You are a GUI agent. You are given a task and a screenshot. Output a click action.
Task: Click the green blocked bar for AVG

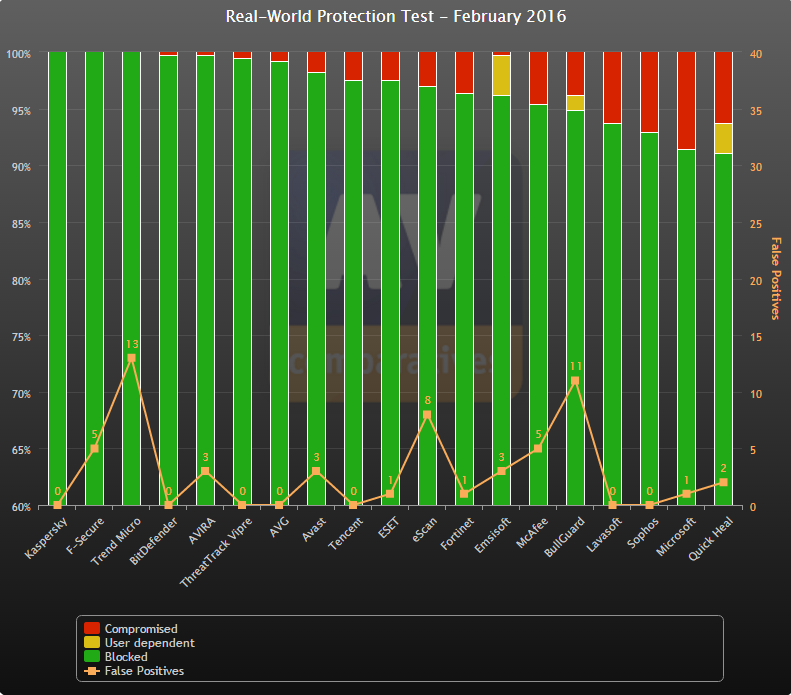point(279,283)
